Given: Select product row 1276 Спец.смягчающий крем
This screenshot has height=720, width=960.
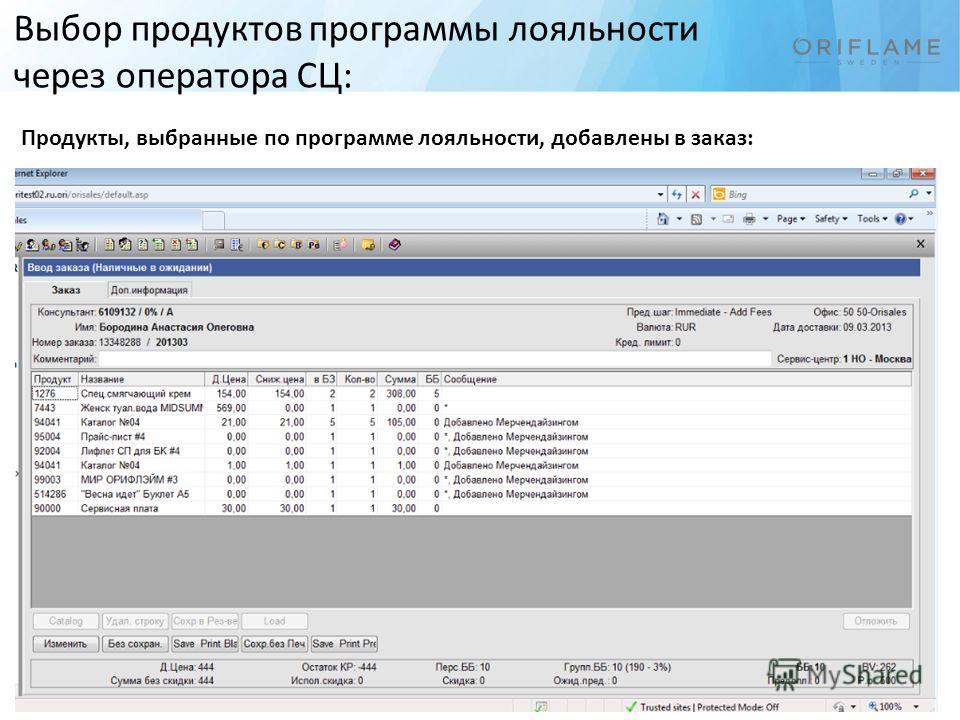Looking at the screenshot, I should tap(471, 394).
